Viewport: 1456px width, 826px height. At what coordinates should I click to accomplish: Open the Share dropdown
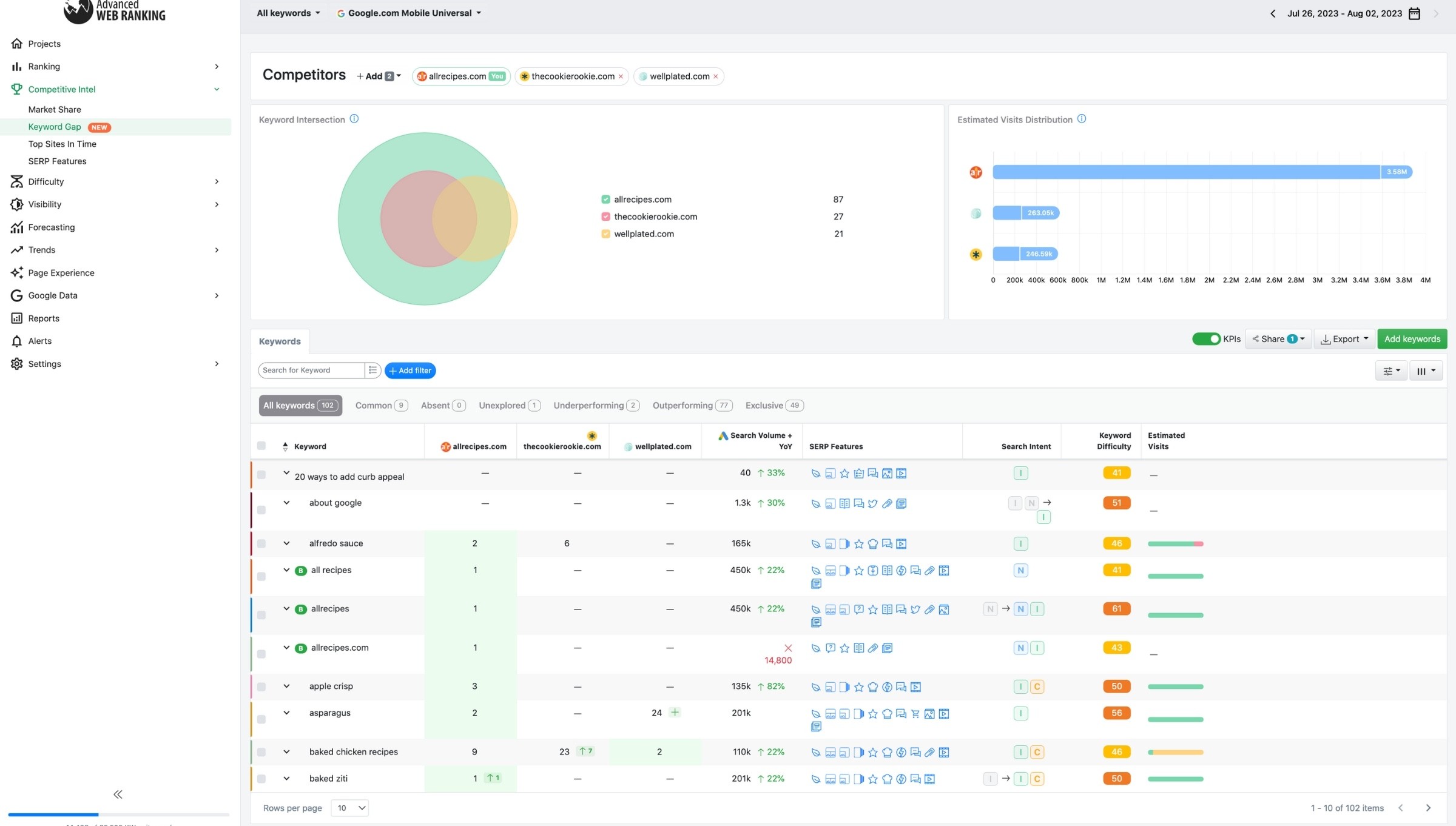point(1278,339)
